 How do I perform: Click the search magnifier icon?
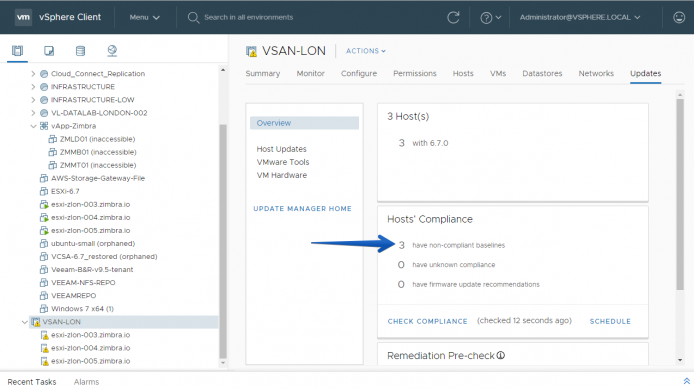pyautogui.click(x=193, y=18)
